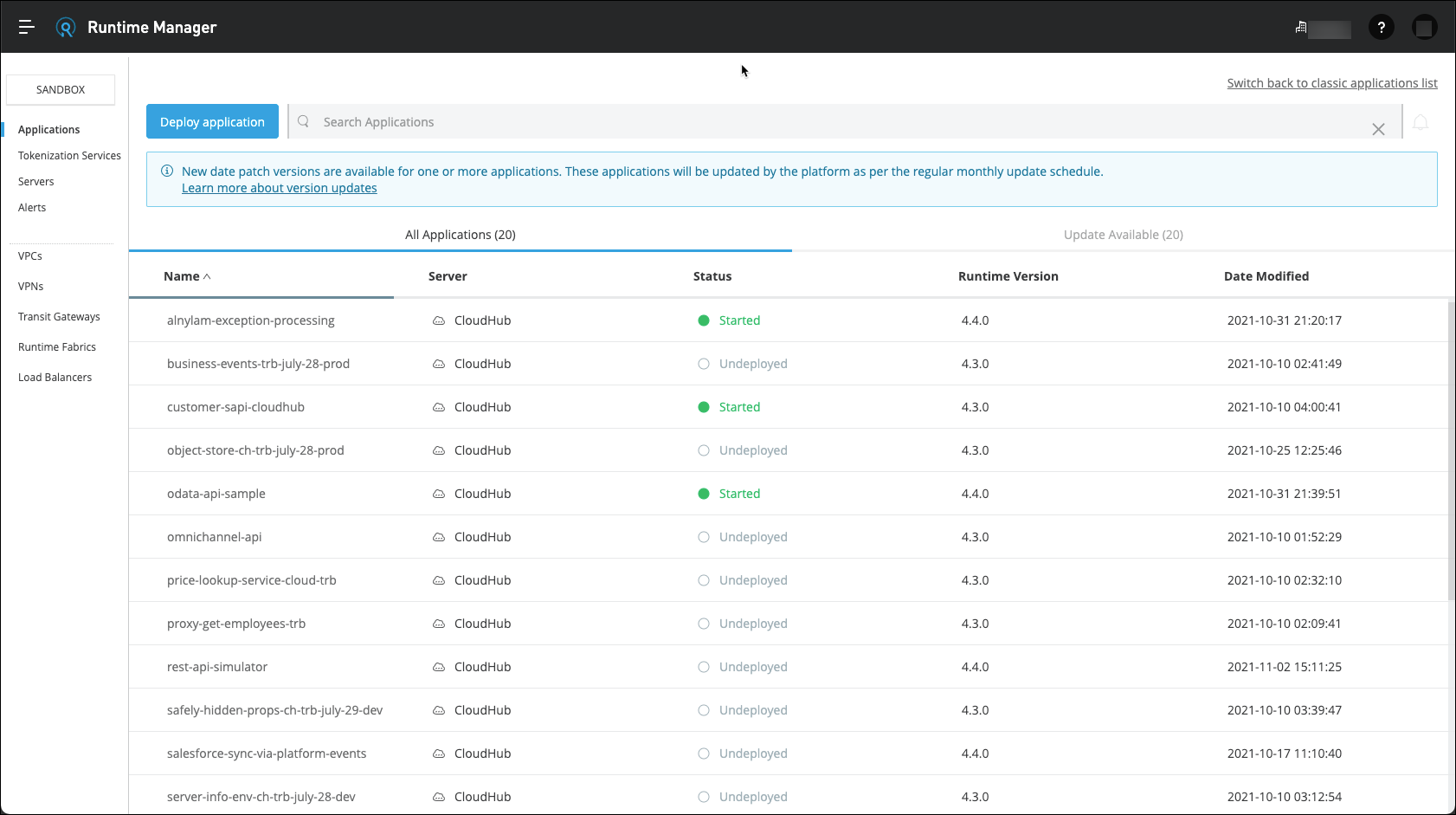Click Switch back to classic applications list

click(1331, 83)
